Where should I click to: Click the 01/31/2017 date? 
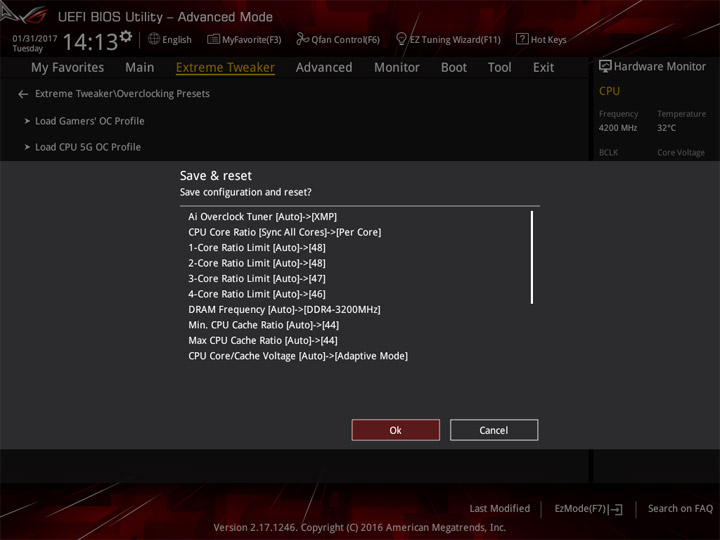(x=34, y=39)
